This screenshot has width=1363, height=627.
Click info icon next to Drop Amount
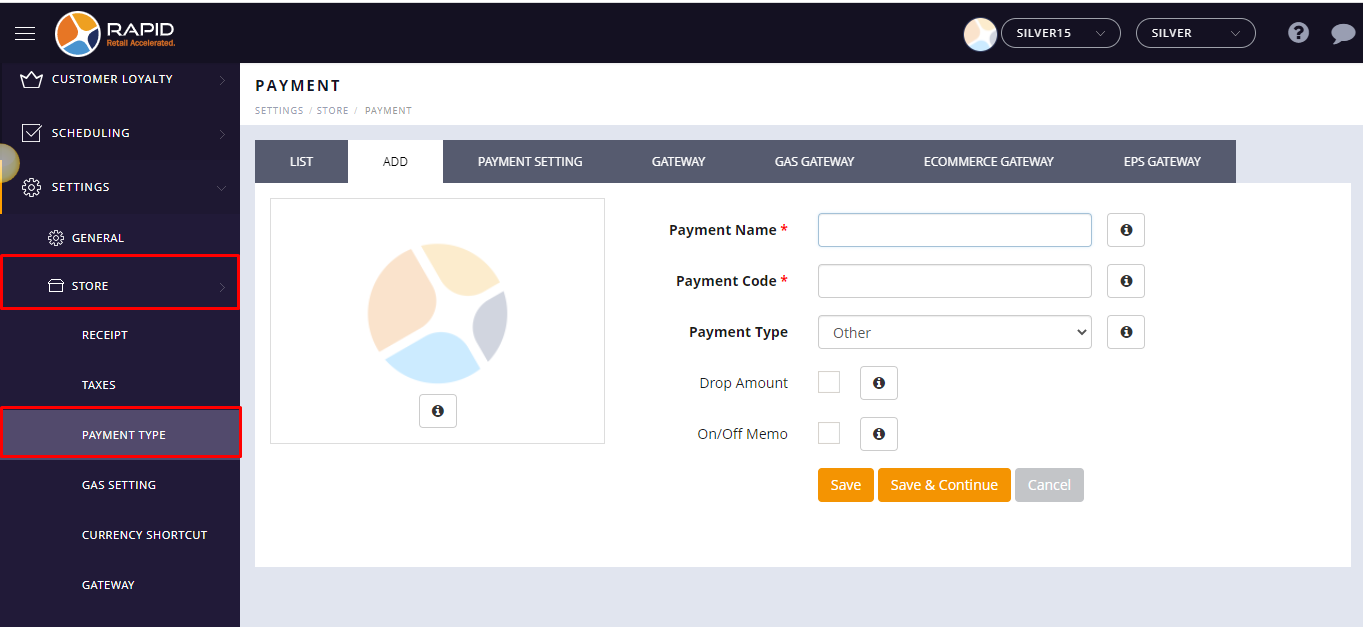(878, 383)
